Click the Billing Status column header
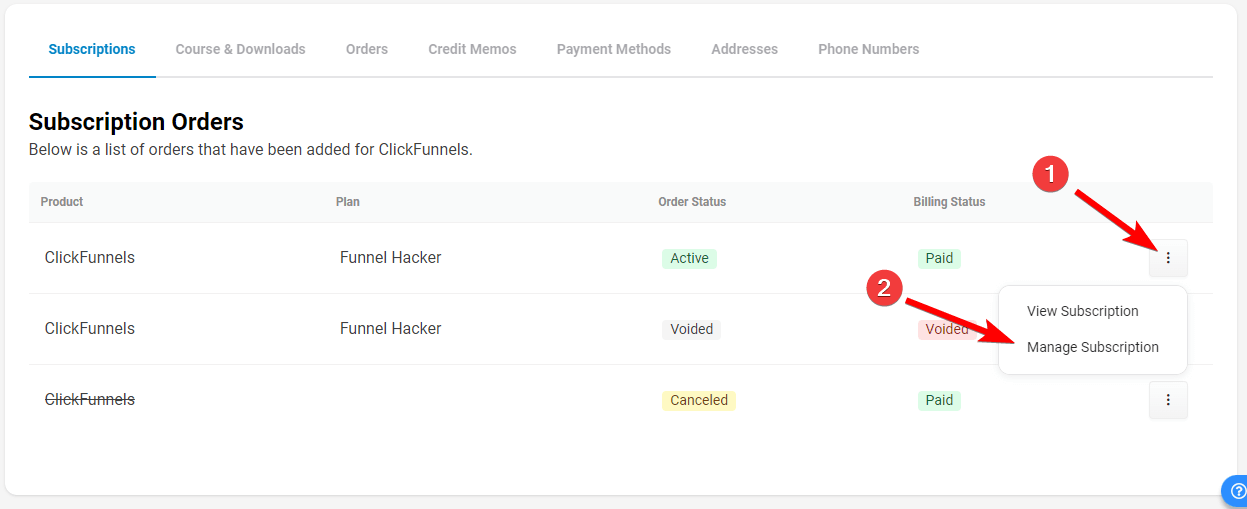1247x509 pixels. 949,202
